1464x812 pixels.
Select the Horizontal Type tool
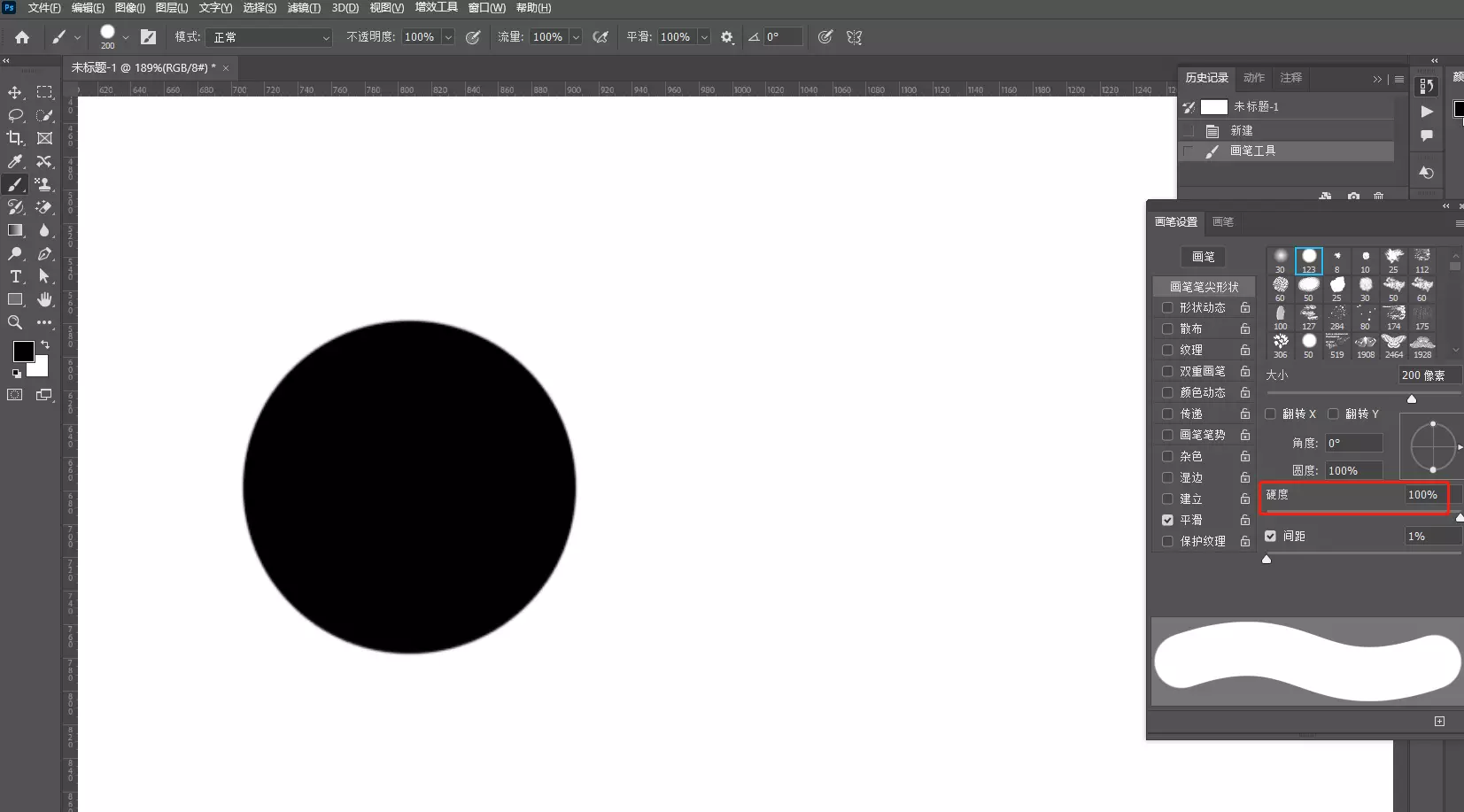pyautogui.click(x=15, y=276)
